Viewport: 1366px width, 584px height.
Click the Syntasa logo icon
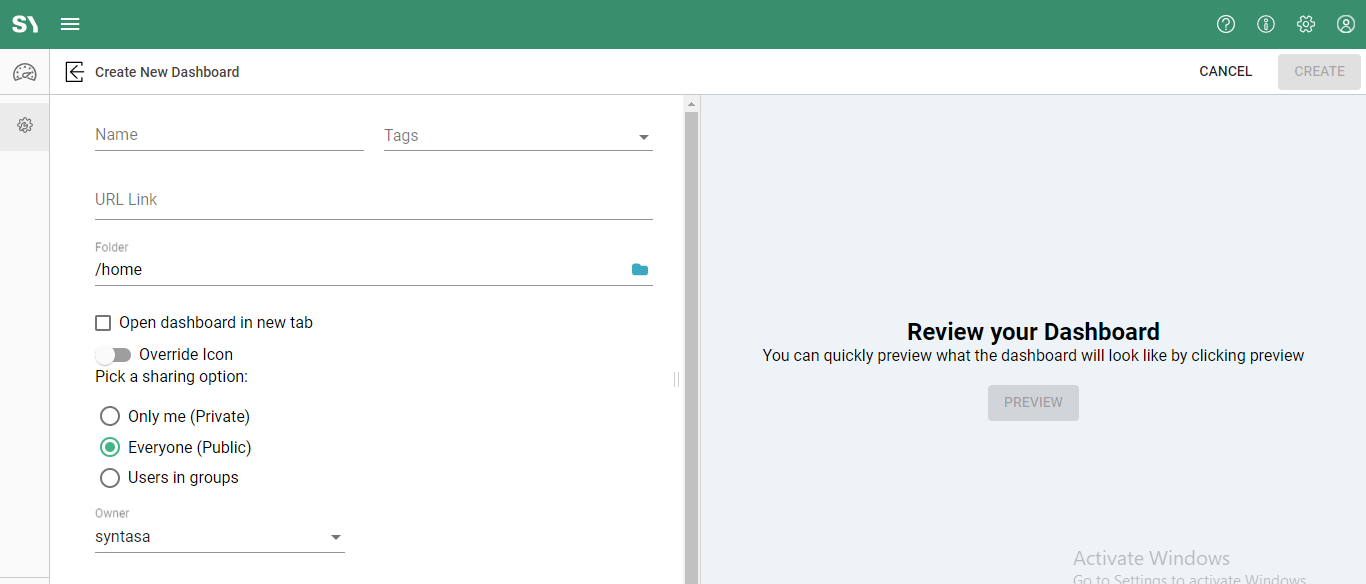25,24
